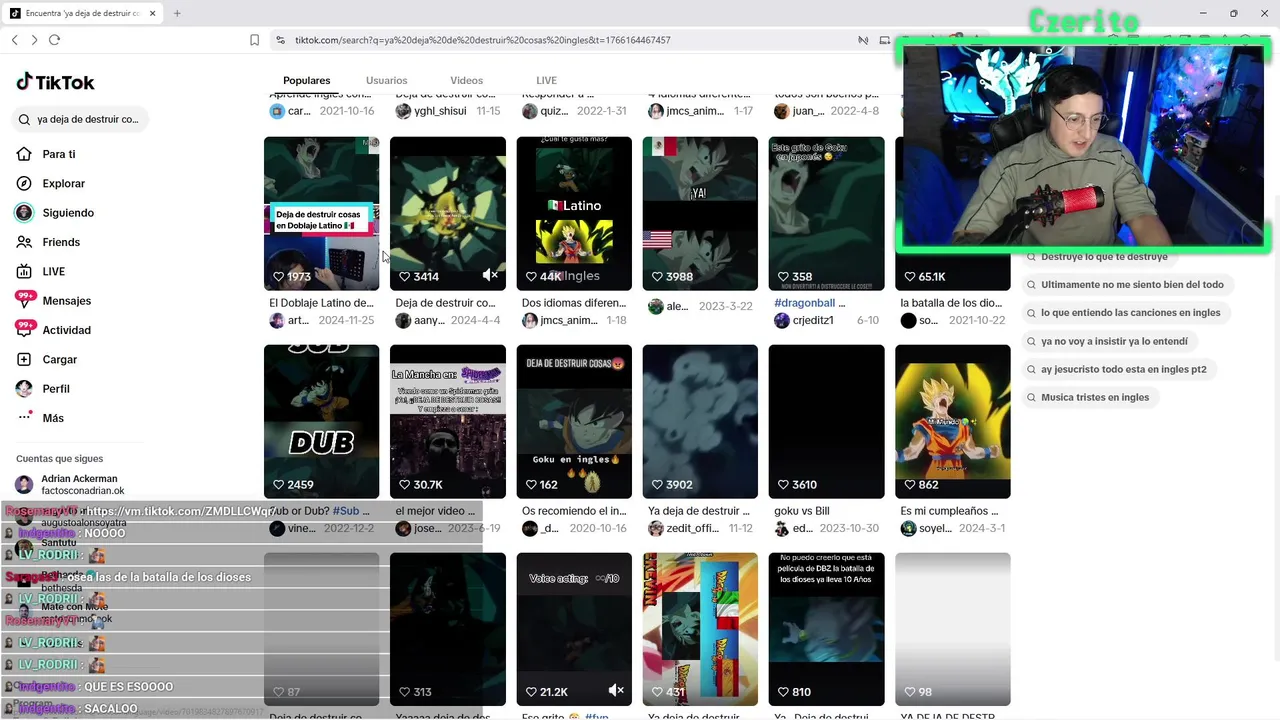
Task: Open Para ti home icon
Action: click(x=24, y=154)
